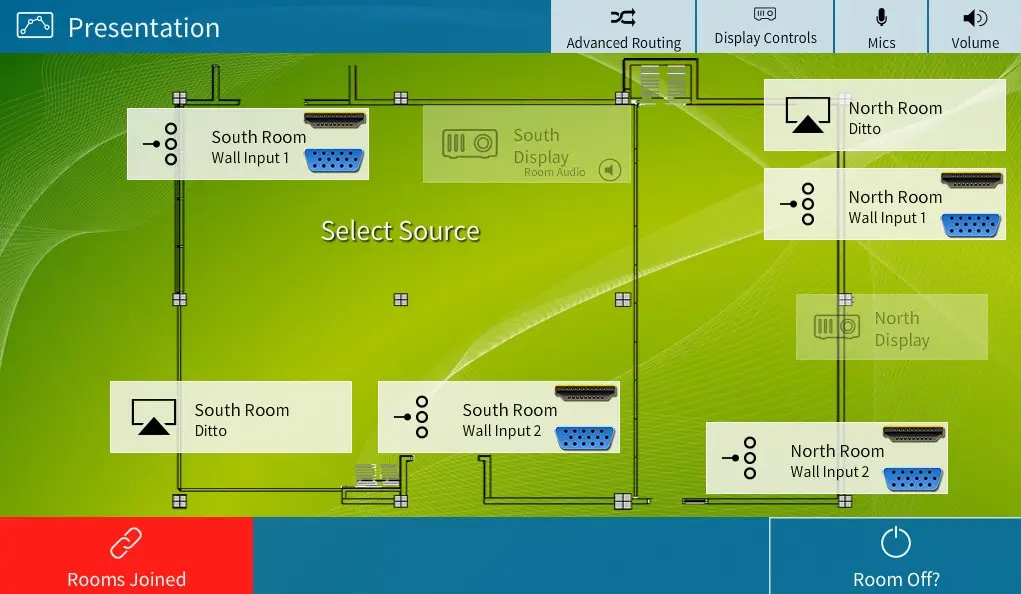This screenshot has width=1021, height=594.
Task: Click input selector icon on South Room Wall Input 2
Action: 412,417
